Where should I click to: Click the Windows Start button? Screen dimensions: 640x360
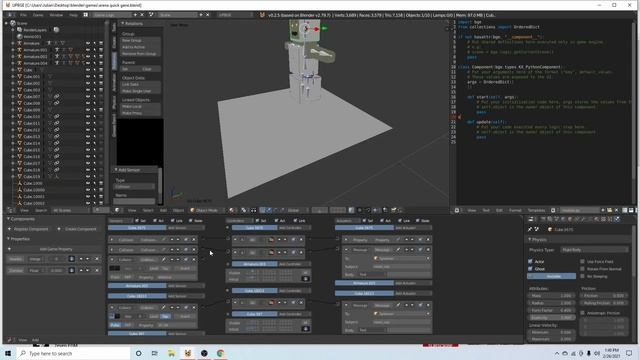point(9,353)
